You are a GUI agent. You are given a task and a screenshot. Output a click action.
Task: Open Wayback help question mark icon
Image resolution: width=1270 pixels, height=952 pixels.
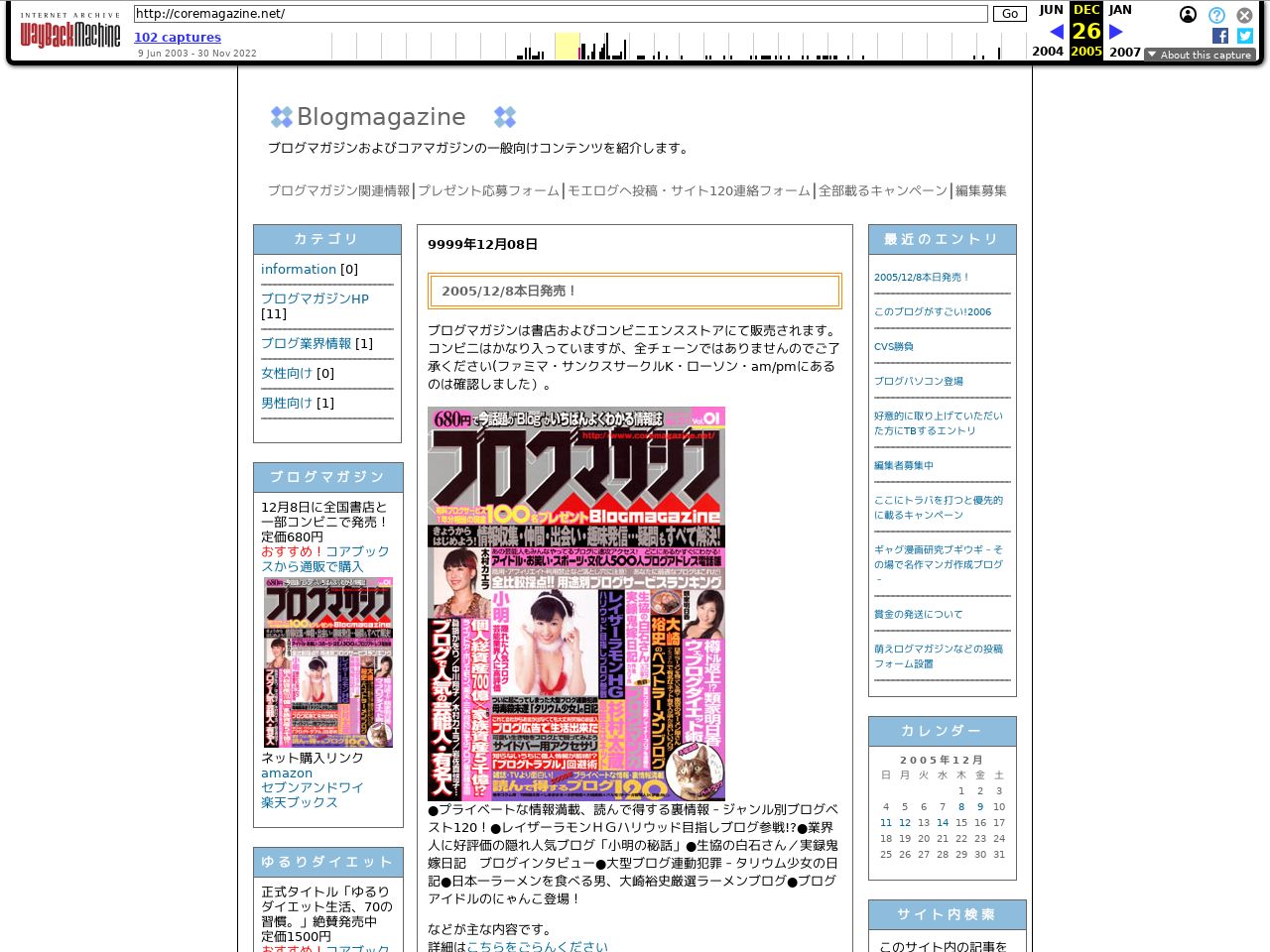coord(1216,15)
